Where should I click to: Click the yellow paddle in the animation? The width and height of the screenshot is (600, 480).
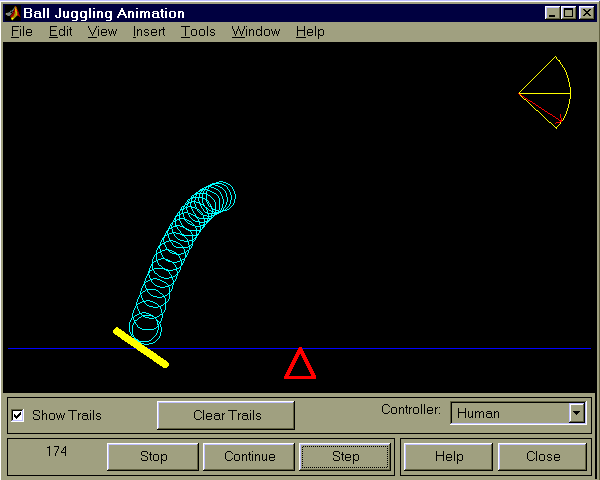141,348
